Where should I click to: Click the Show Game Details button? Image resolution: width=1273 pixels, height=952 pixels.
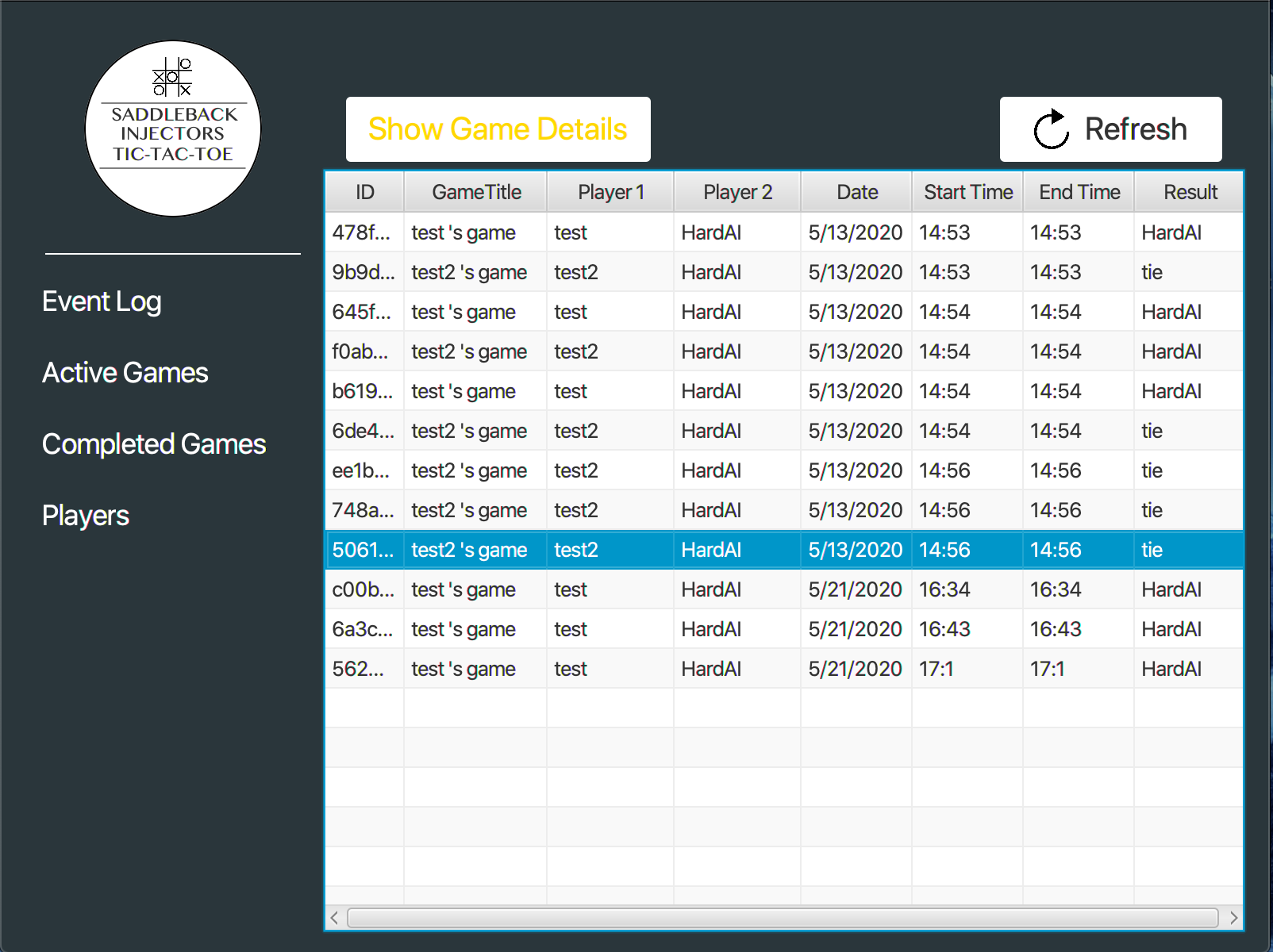pos(498,129)
